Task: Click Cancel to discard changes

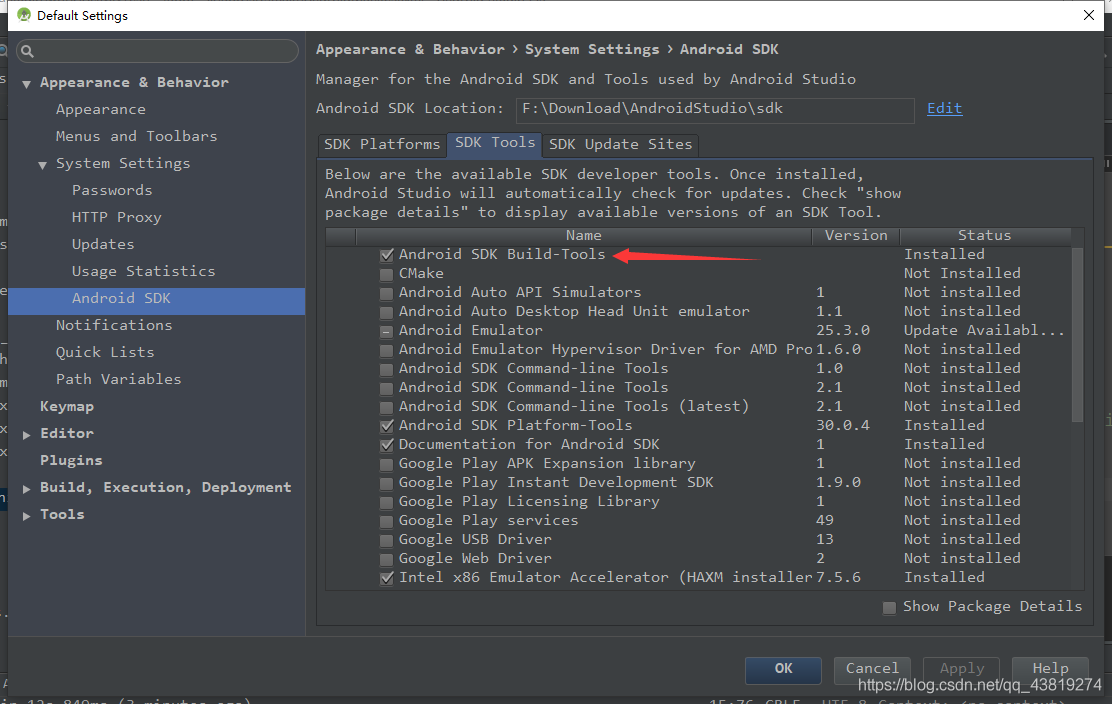Action: pos(872,669)
